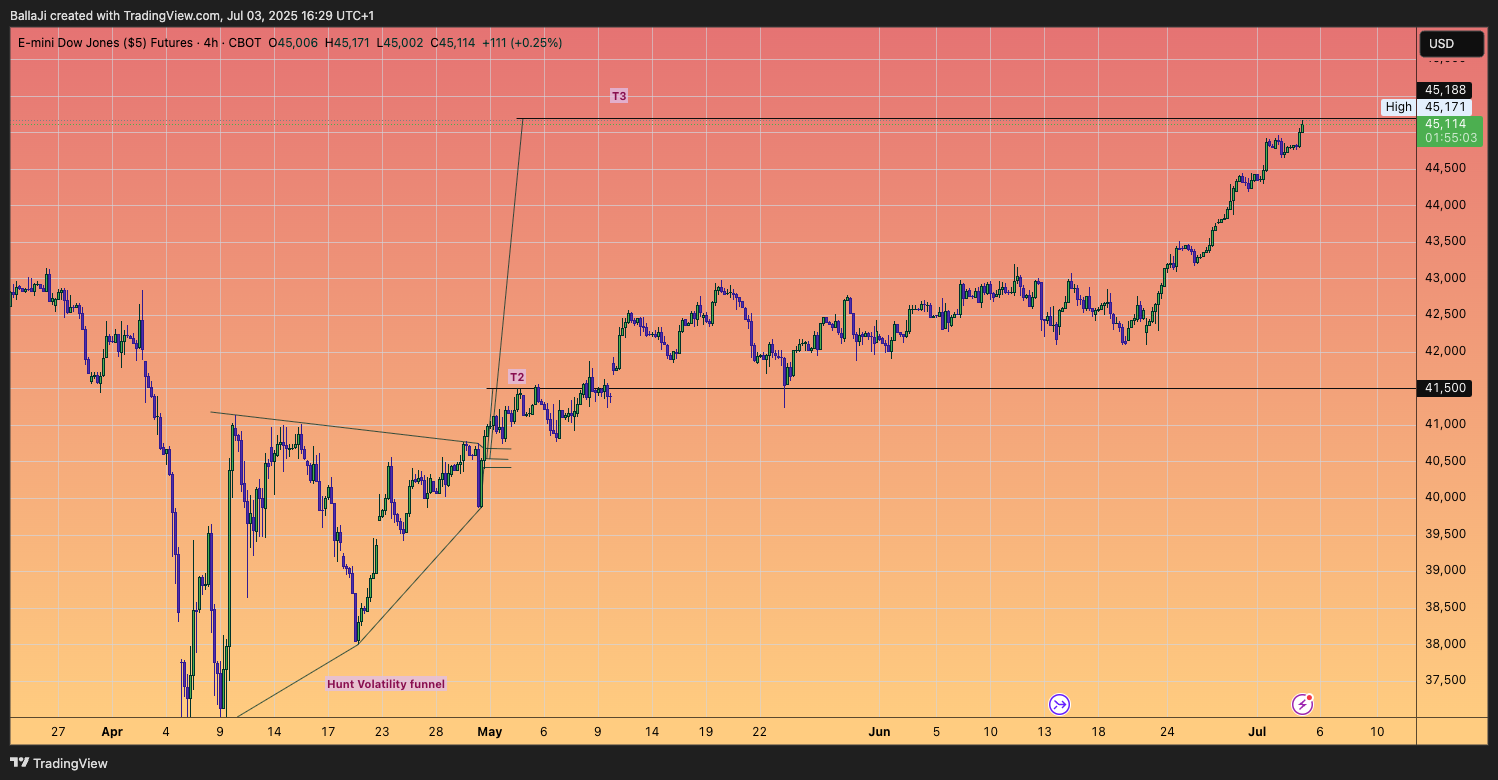
Task: Click the Hunt Volatility funnel label
Action: 386,684
